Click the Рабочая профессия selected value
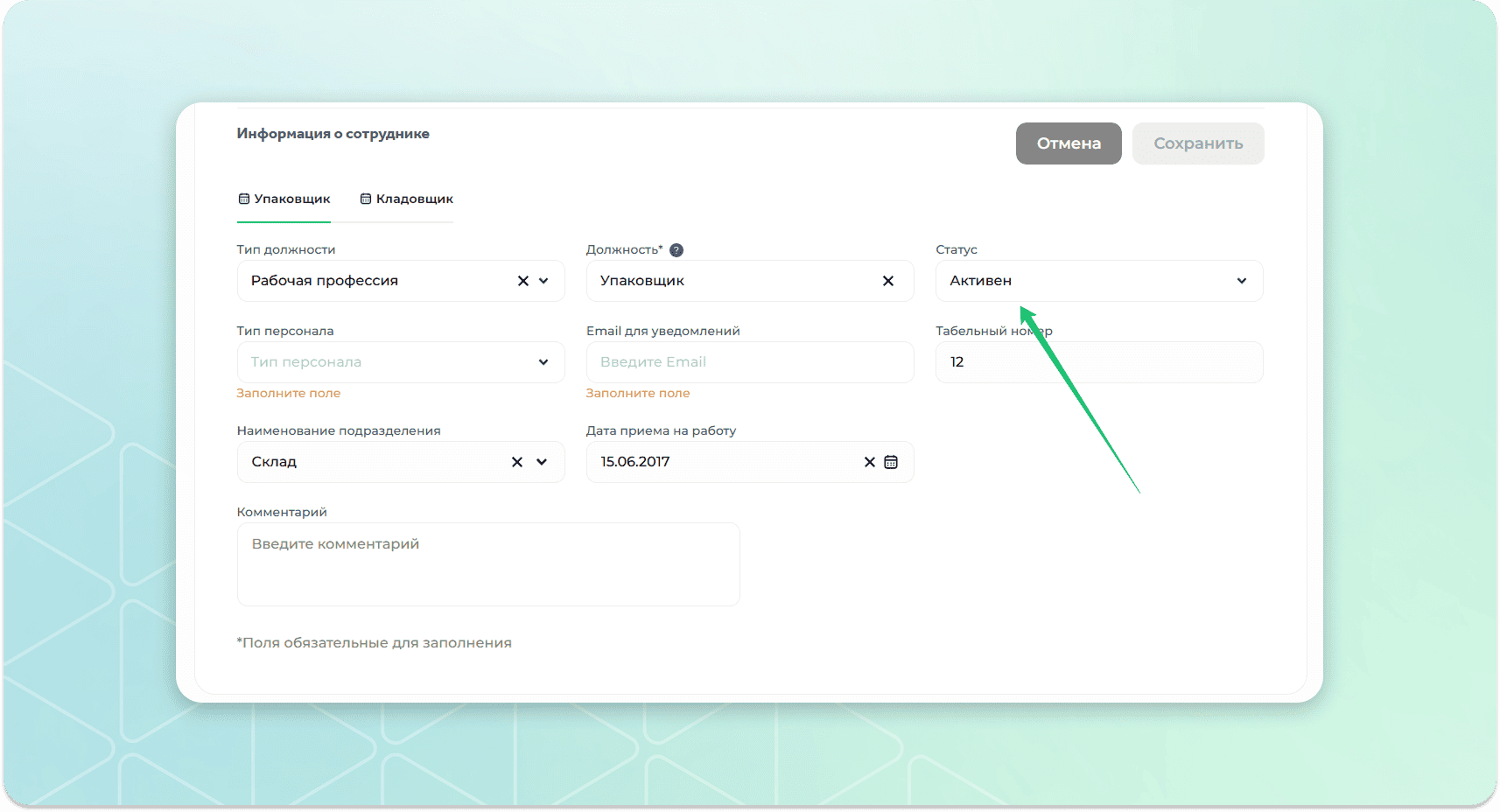1500x812 pixels. click(x=325, y=281)
